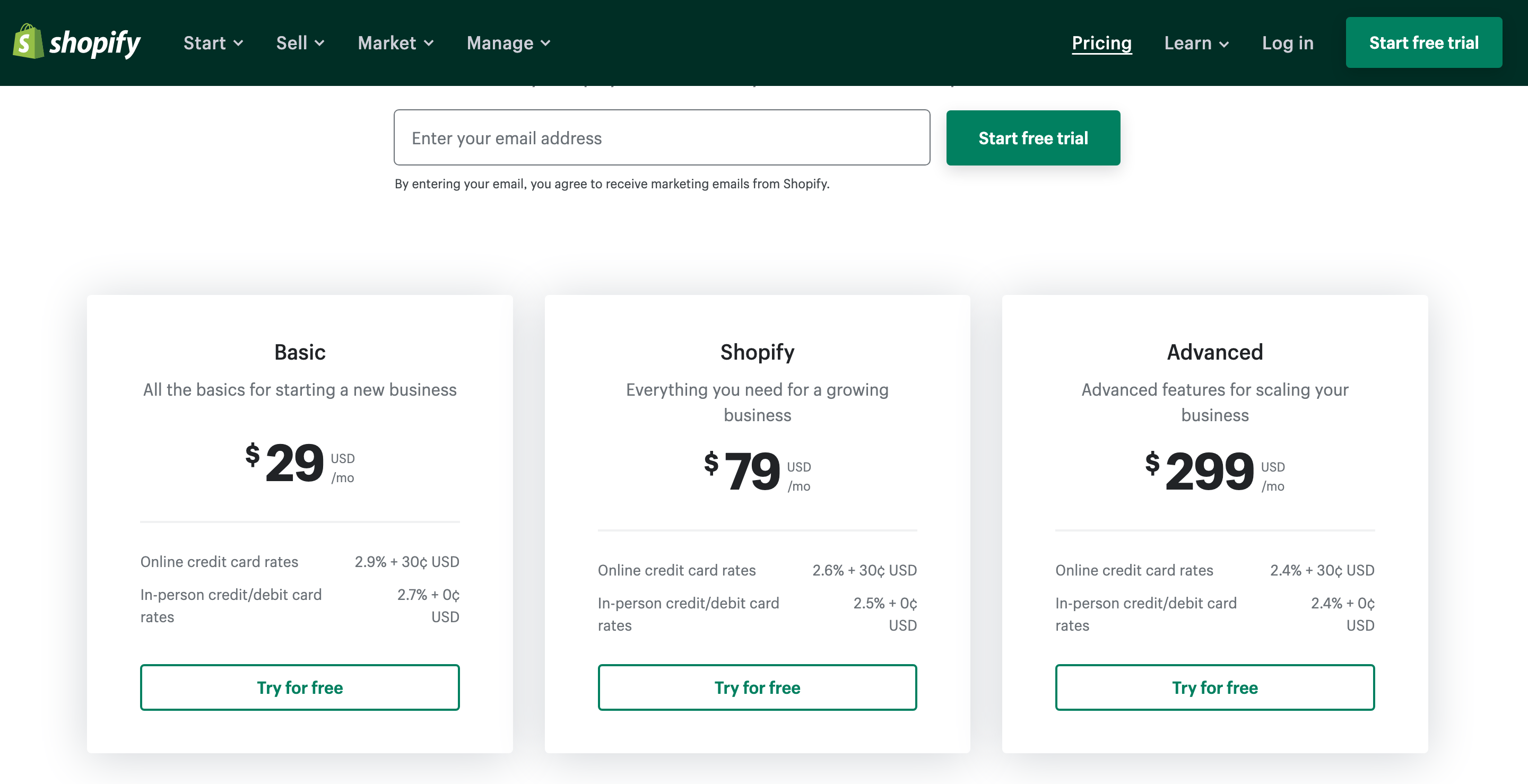Viewport: 1528px width, 784px height.
Task: Open the Start navigation menu
Action: pyautogui.click(x=205, y=42)
